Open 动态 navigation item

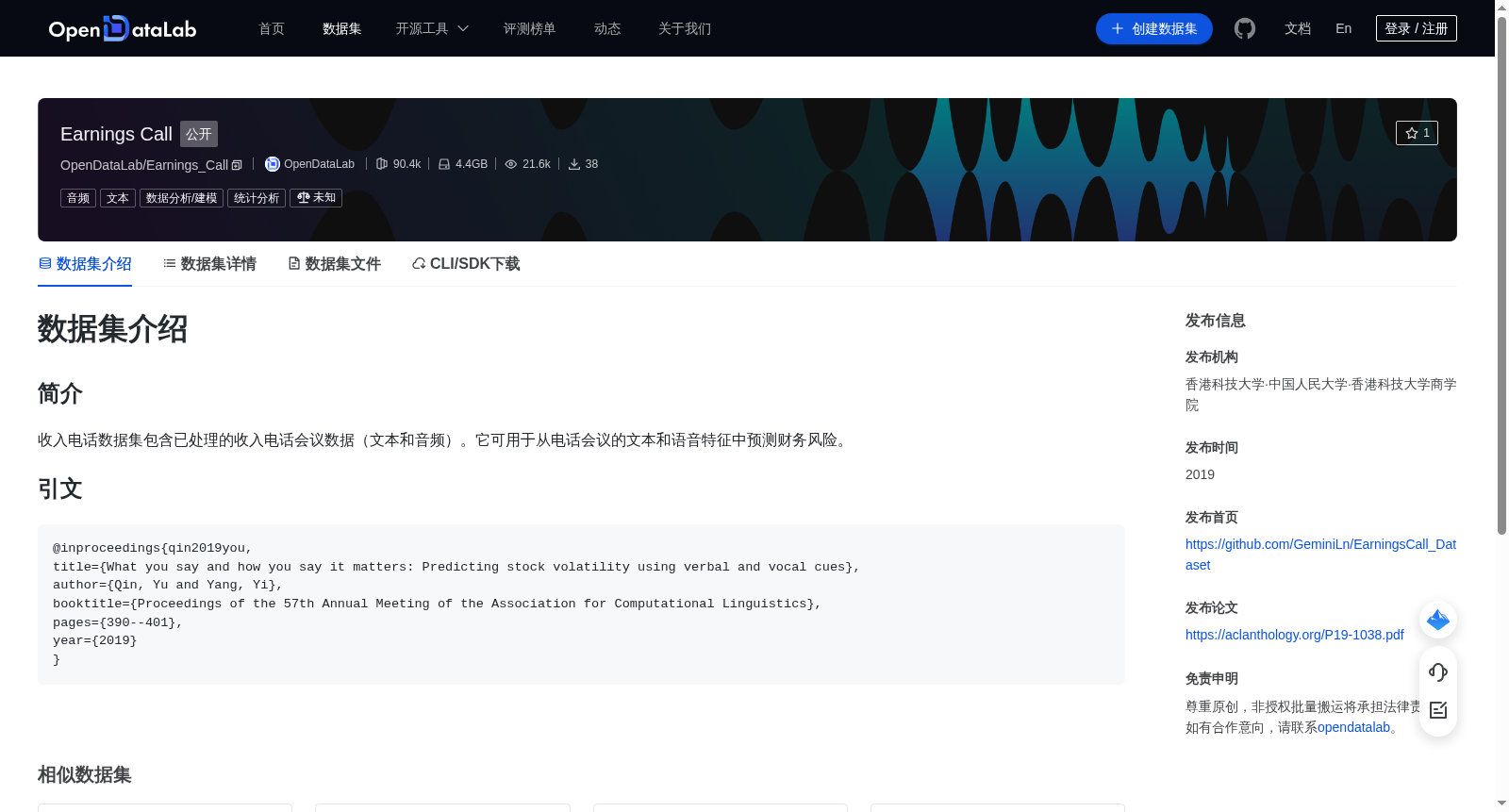coord(607,28)
